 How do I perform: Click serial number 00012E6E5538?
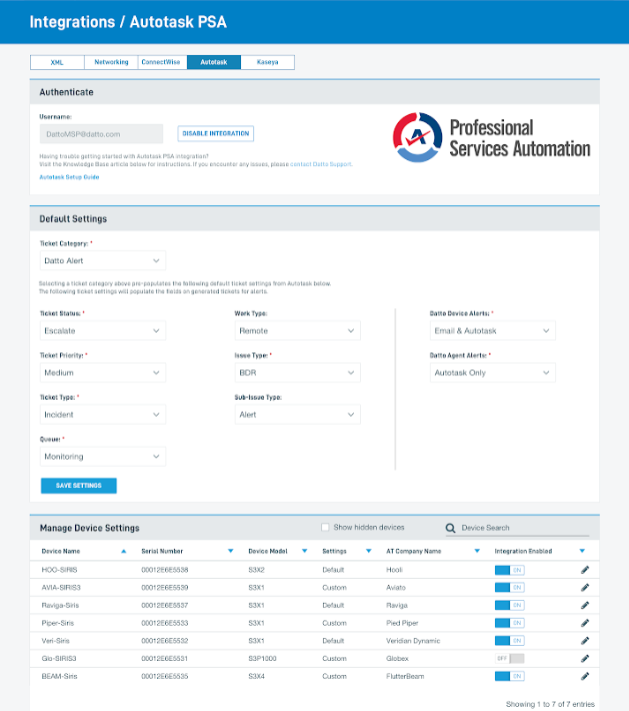(165, 570)
